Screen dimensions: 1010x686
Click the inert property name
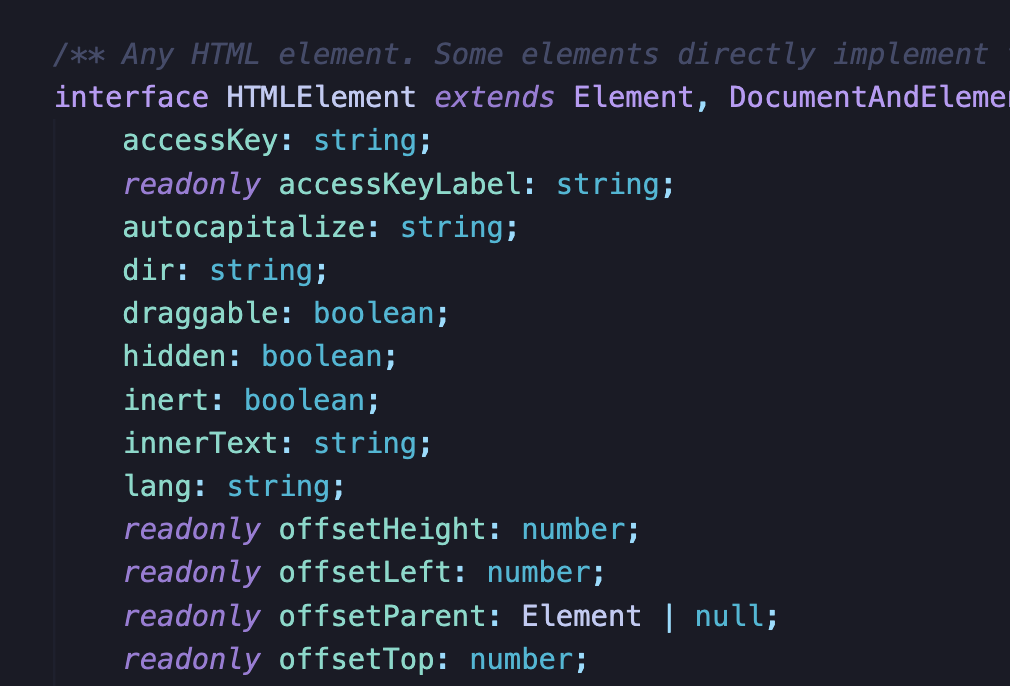click(x=165, y=399)
